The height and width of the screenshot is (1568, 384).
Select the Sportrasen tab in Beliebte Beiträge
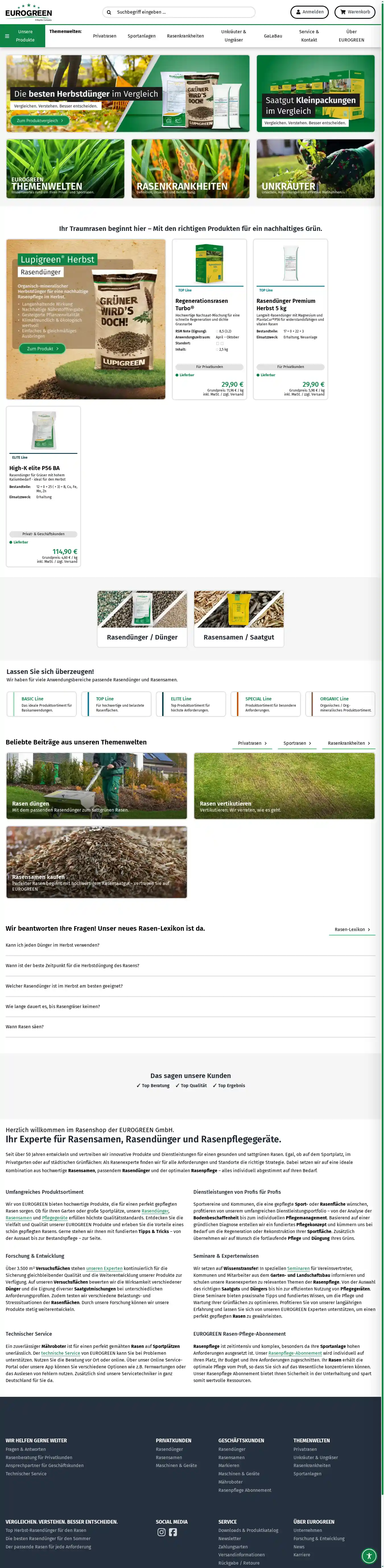coord(297,743)
